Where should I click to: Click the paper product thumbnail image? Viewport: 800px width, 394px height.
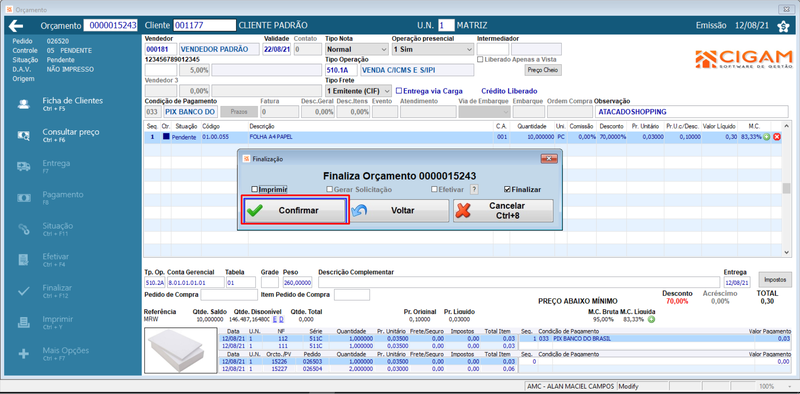tap(181, 351)
